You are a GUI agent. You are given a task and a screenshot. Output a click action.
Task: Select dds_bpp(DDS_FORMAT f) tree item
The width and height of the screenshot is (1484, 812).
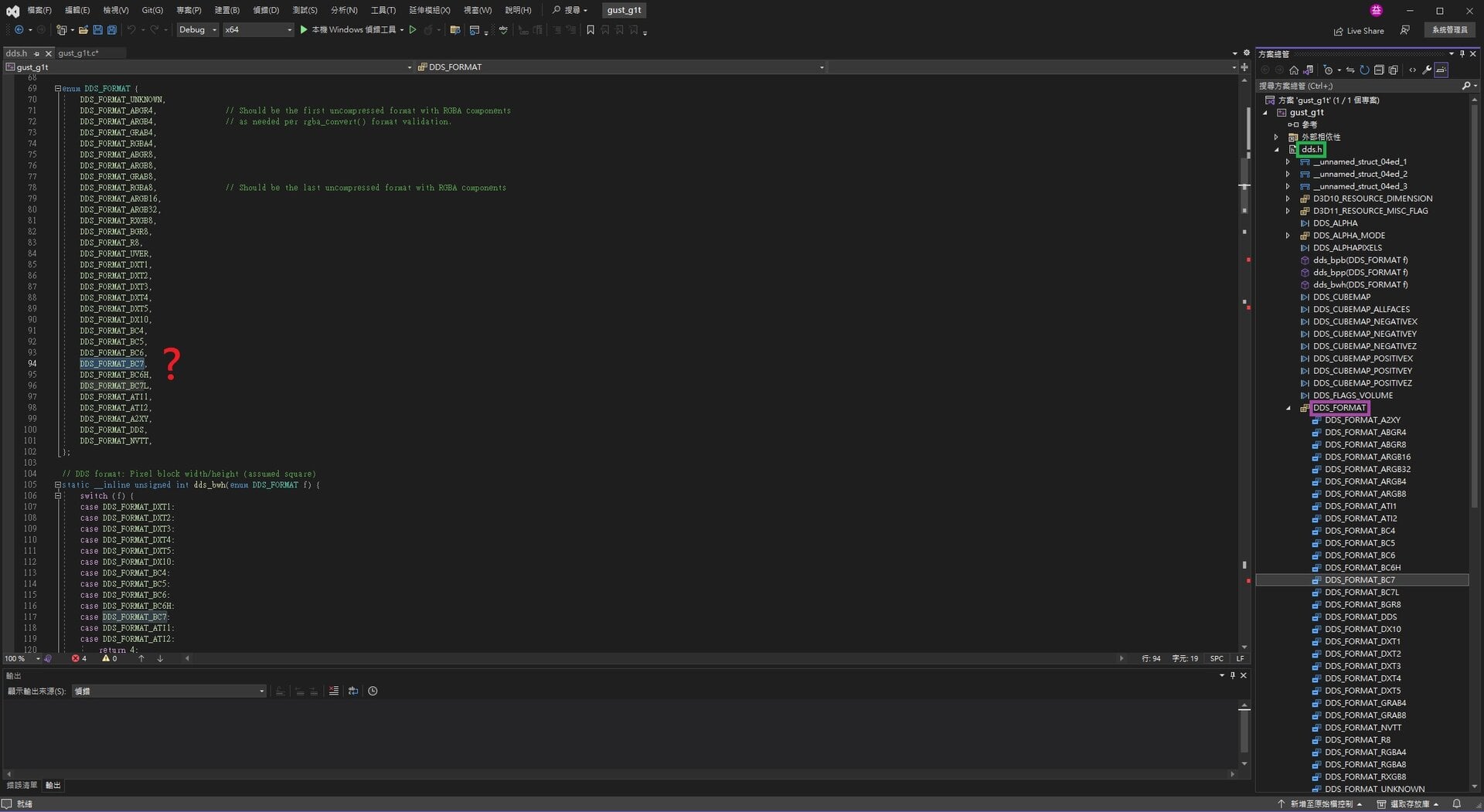pos(1360,273)
